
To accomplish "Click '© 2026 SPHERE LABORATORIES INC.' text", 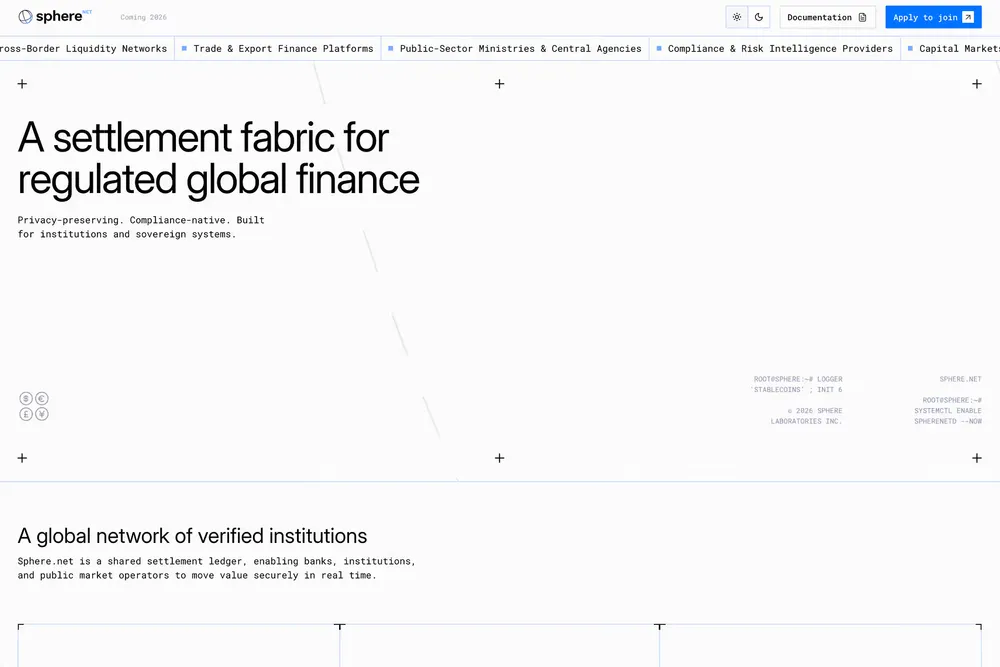I will click(806, 416).
